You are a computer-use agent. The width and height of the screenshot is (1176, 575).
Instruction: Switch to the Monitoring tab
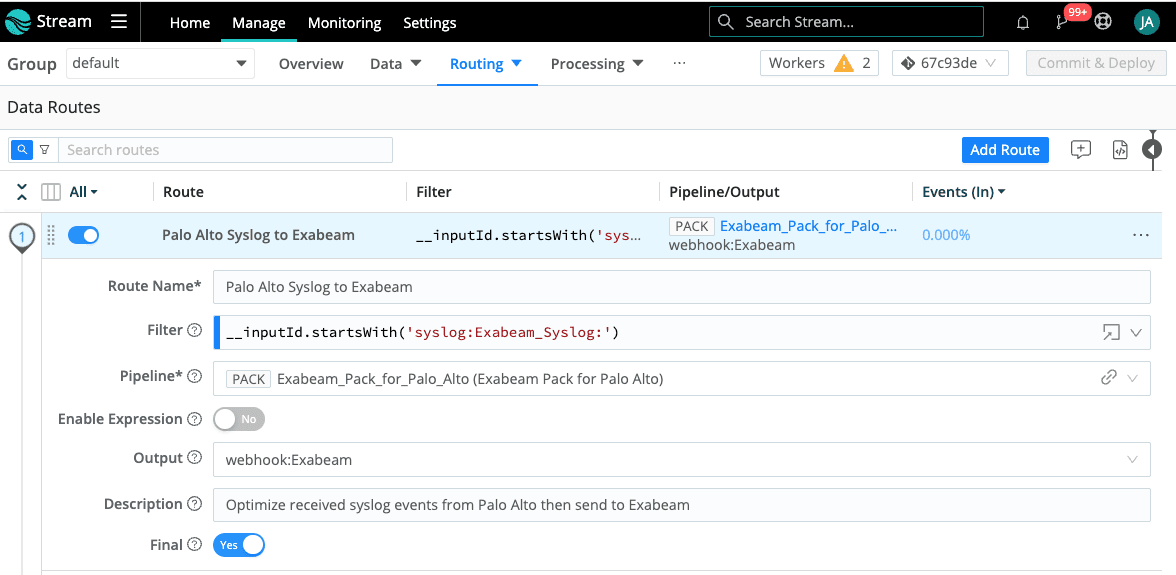(344, 23)
